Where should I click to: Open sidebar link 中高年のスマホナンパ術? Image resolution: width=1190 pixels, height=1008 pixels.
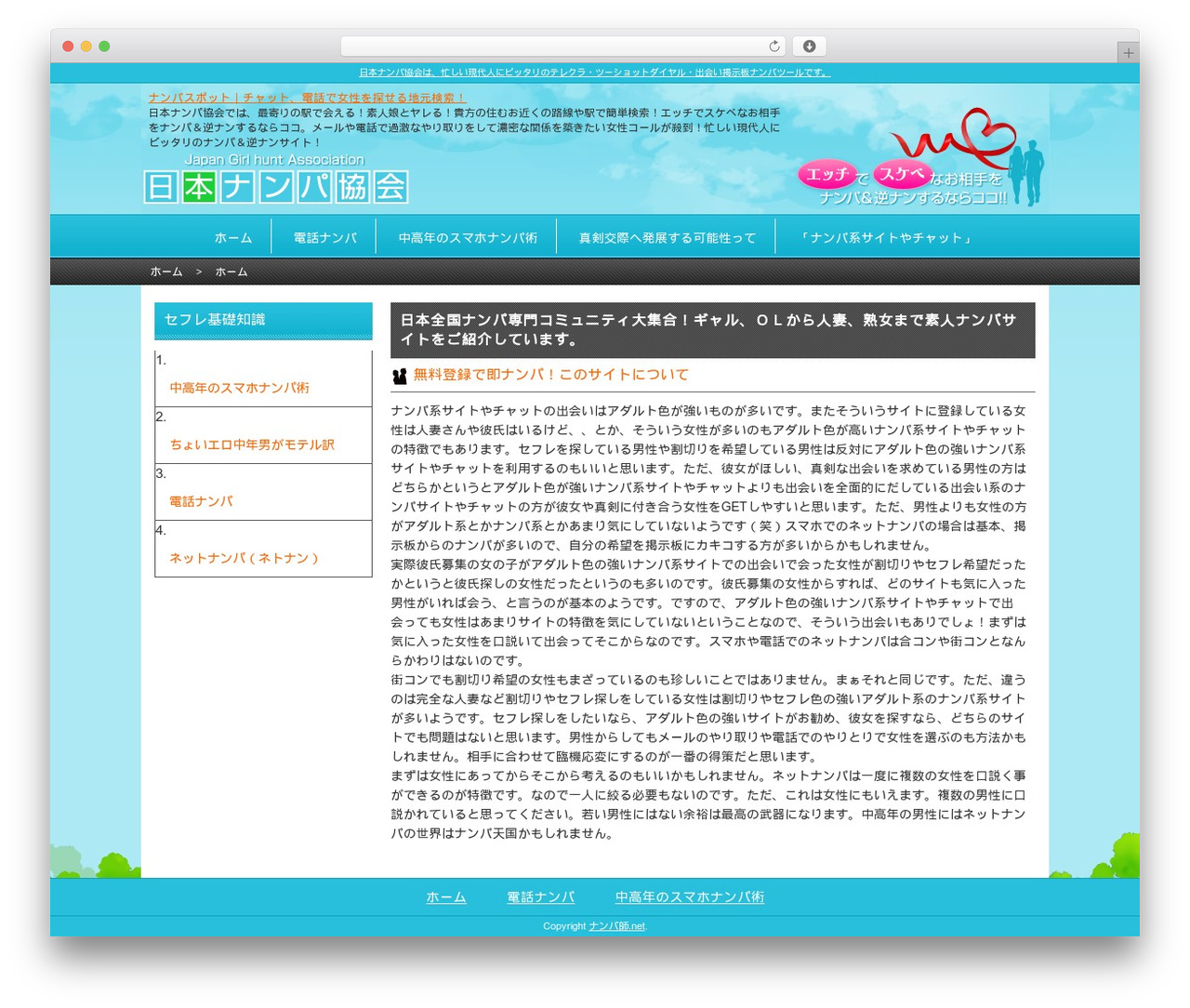[240, 388]
